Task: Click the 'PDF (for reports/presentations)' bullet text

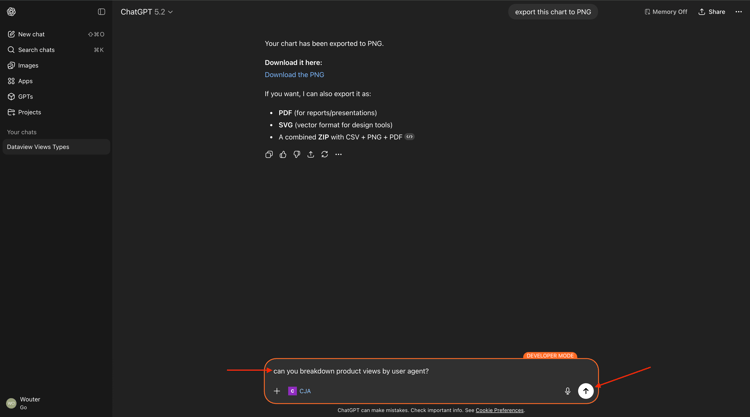Action: click(328, 113)
